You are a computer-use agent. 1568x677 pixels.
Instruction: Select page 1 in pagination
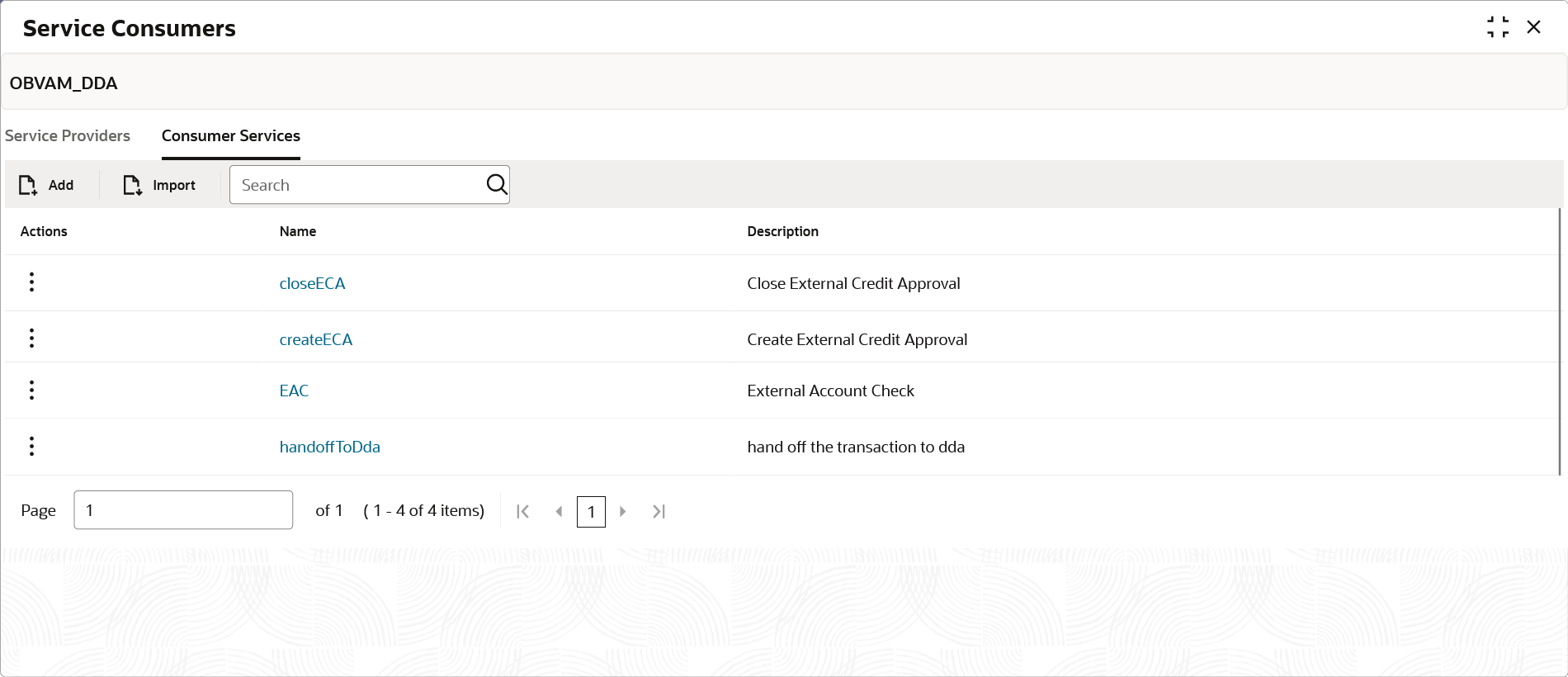[x=591, y=512]
